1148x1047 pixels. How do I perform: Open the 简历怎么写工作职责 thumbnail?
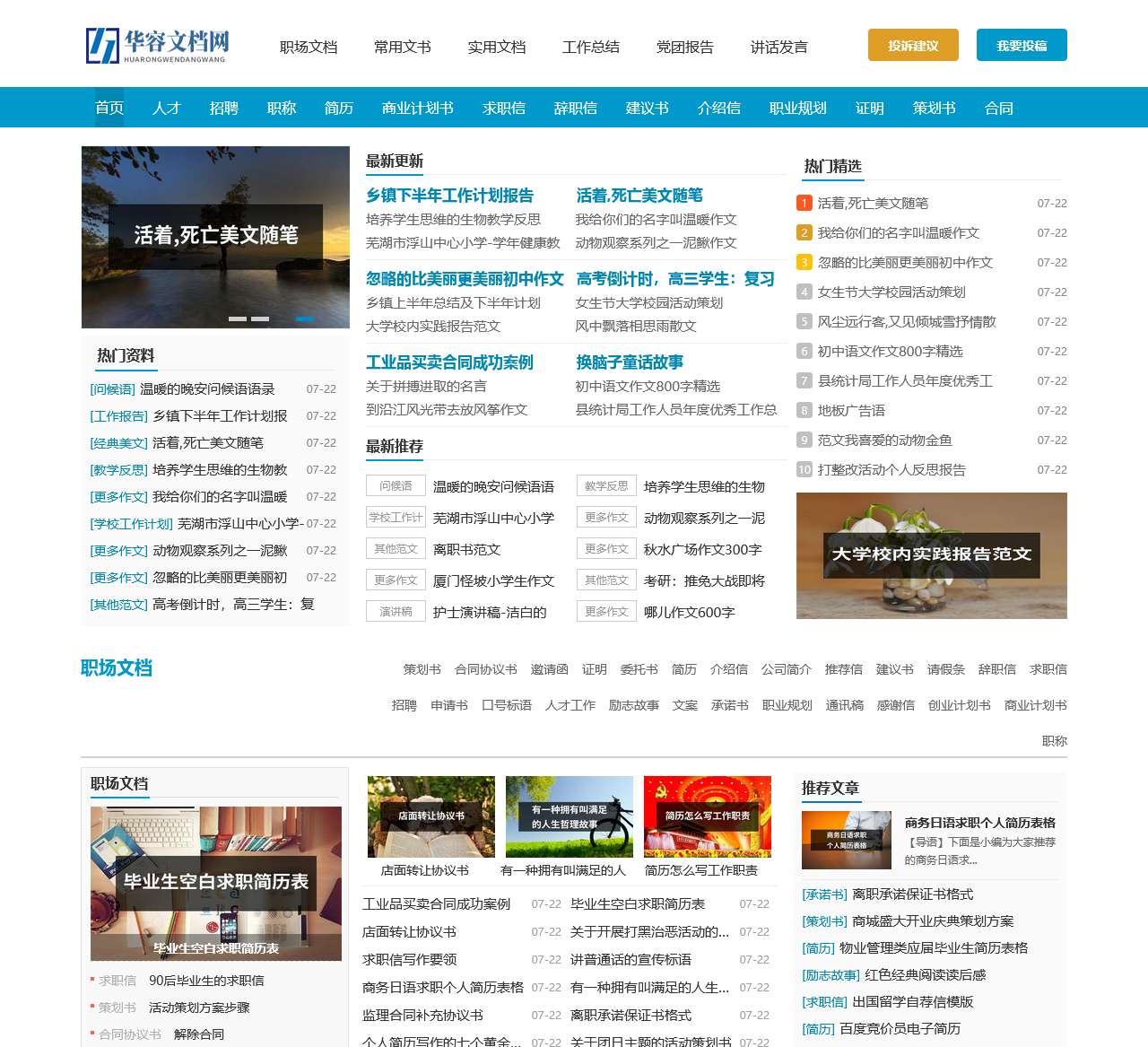pyautogui.click(x=708, y=816)
